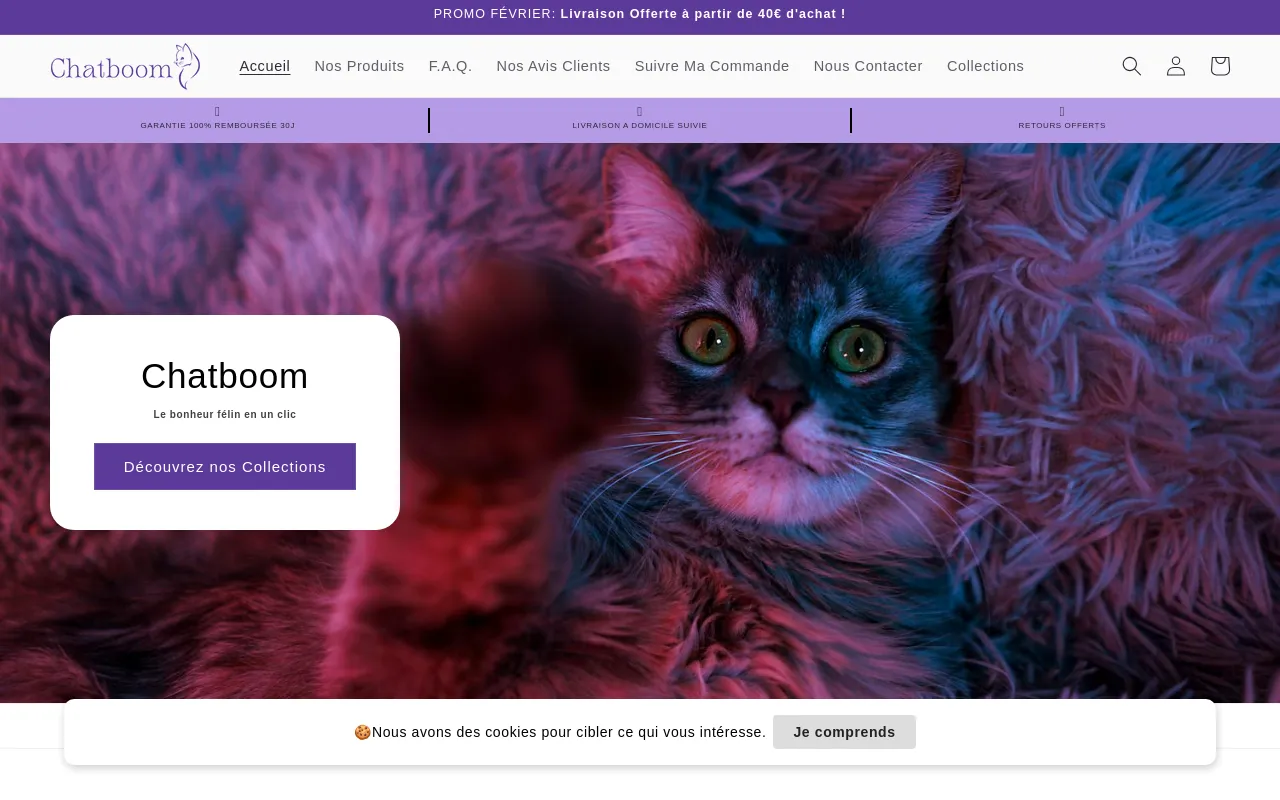This screenshot has height=800, width=1280.
Task: Click the Chatboom cat logo
Action: click(125, 66)
